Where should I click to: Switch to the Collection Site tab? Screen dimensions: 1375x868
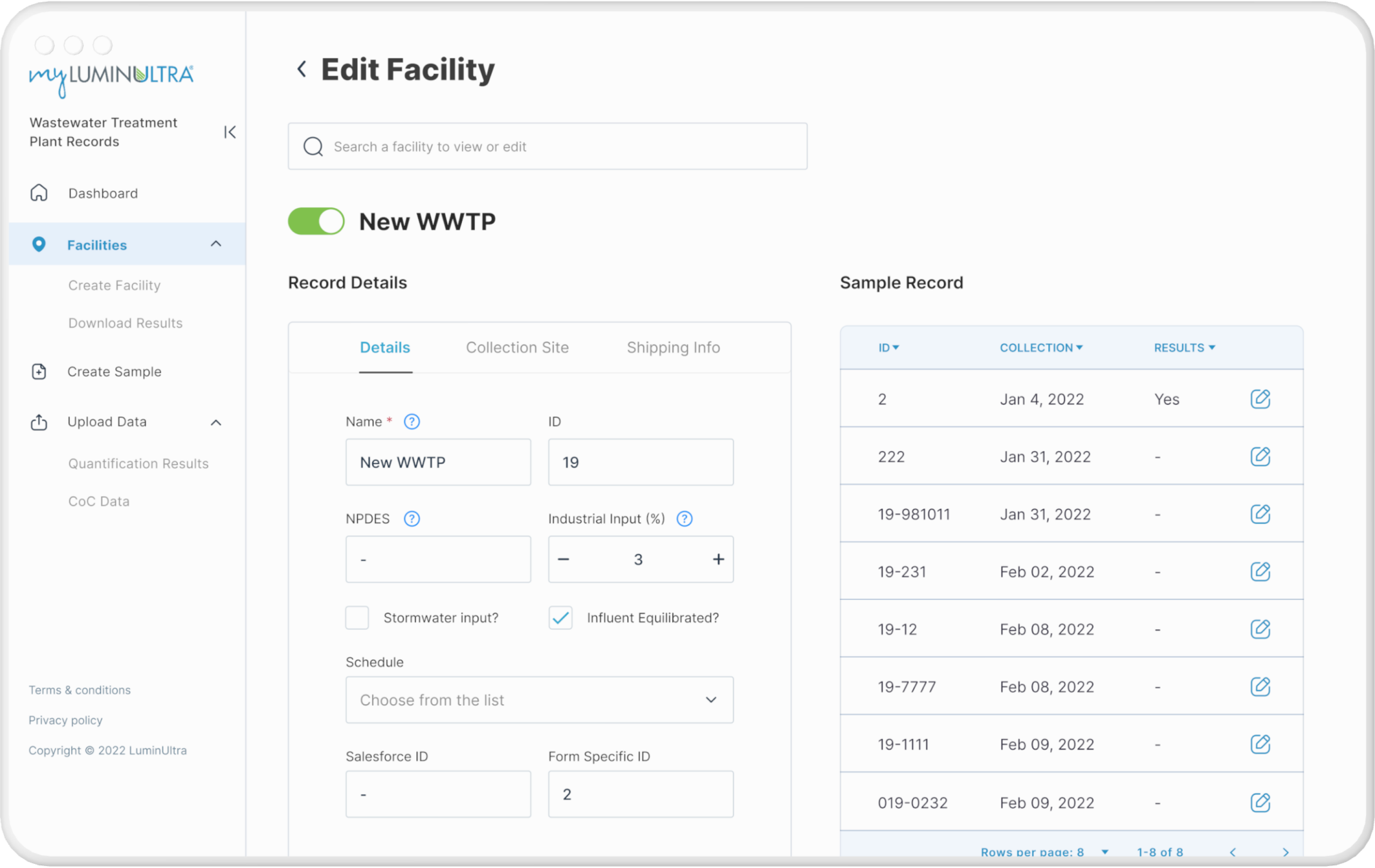(x=517, y=348)
